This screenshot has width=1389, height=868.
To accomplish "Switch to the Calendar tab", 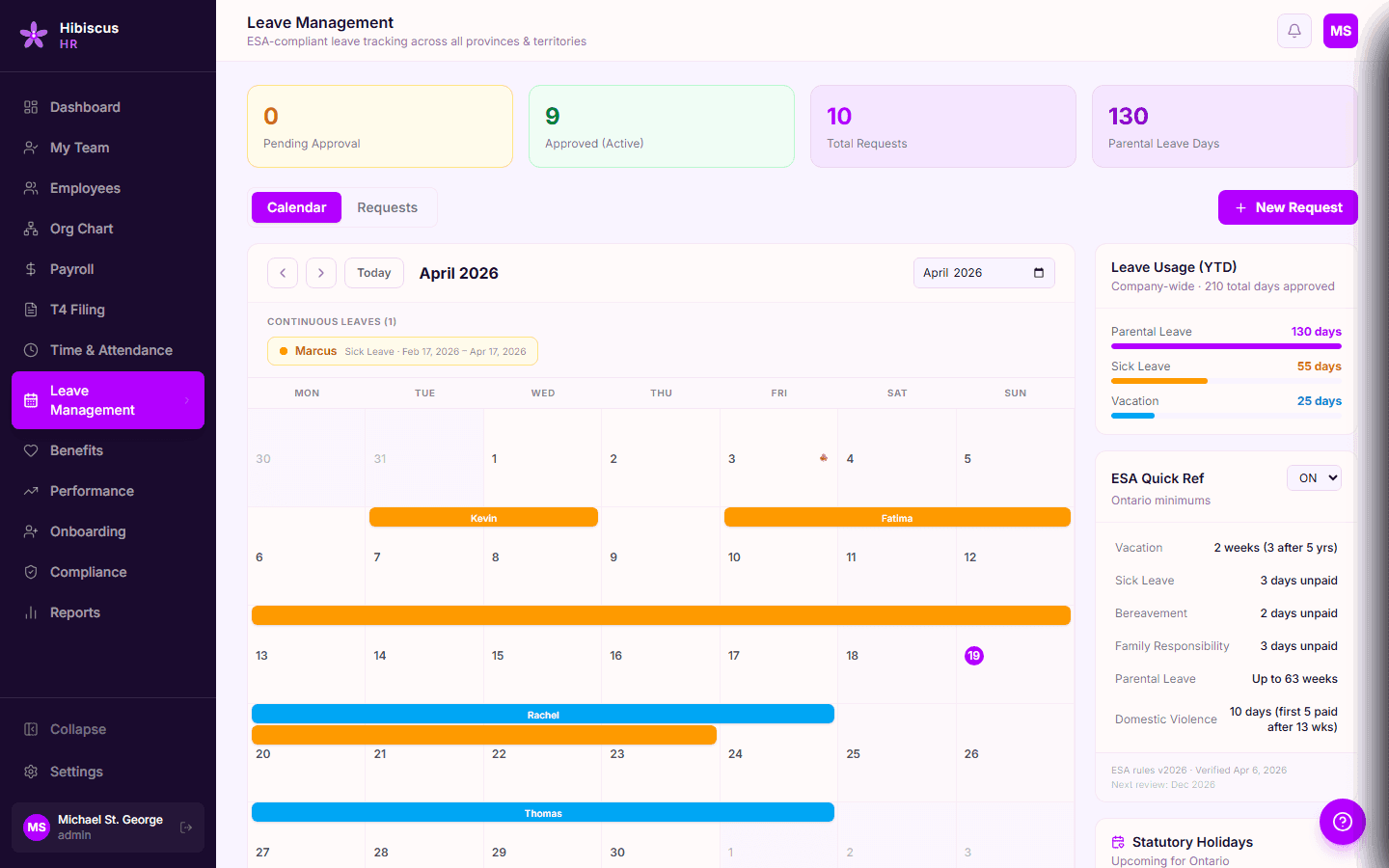I will pos(296,207).
